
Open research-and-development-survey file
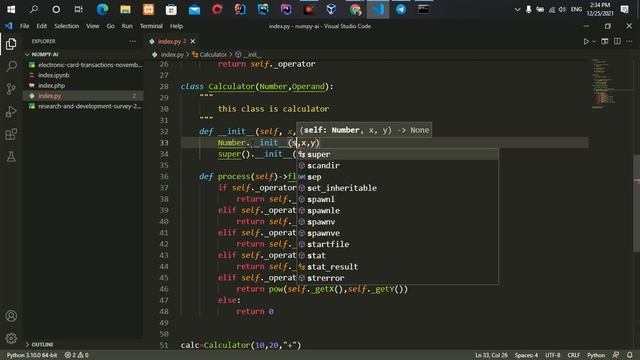click(x=83, y=106)
